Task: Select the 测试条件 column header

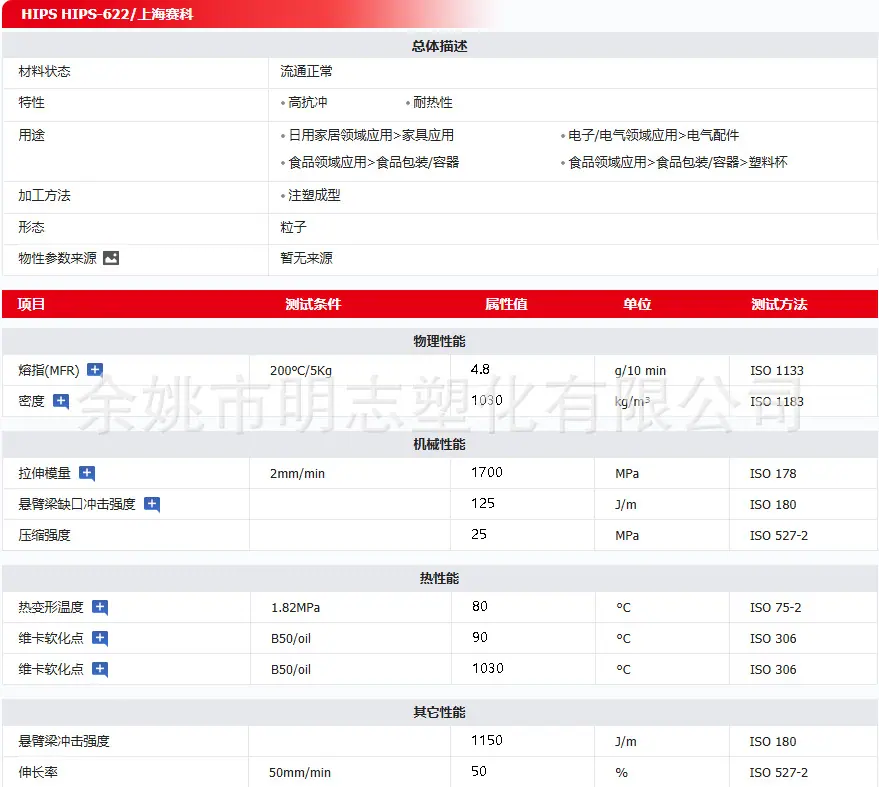Action: coord(313,304)
